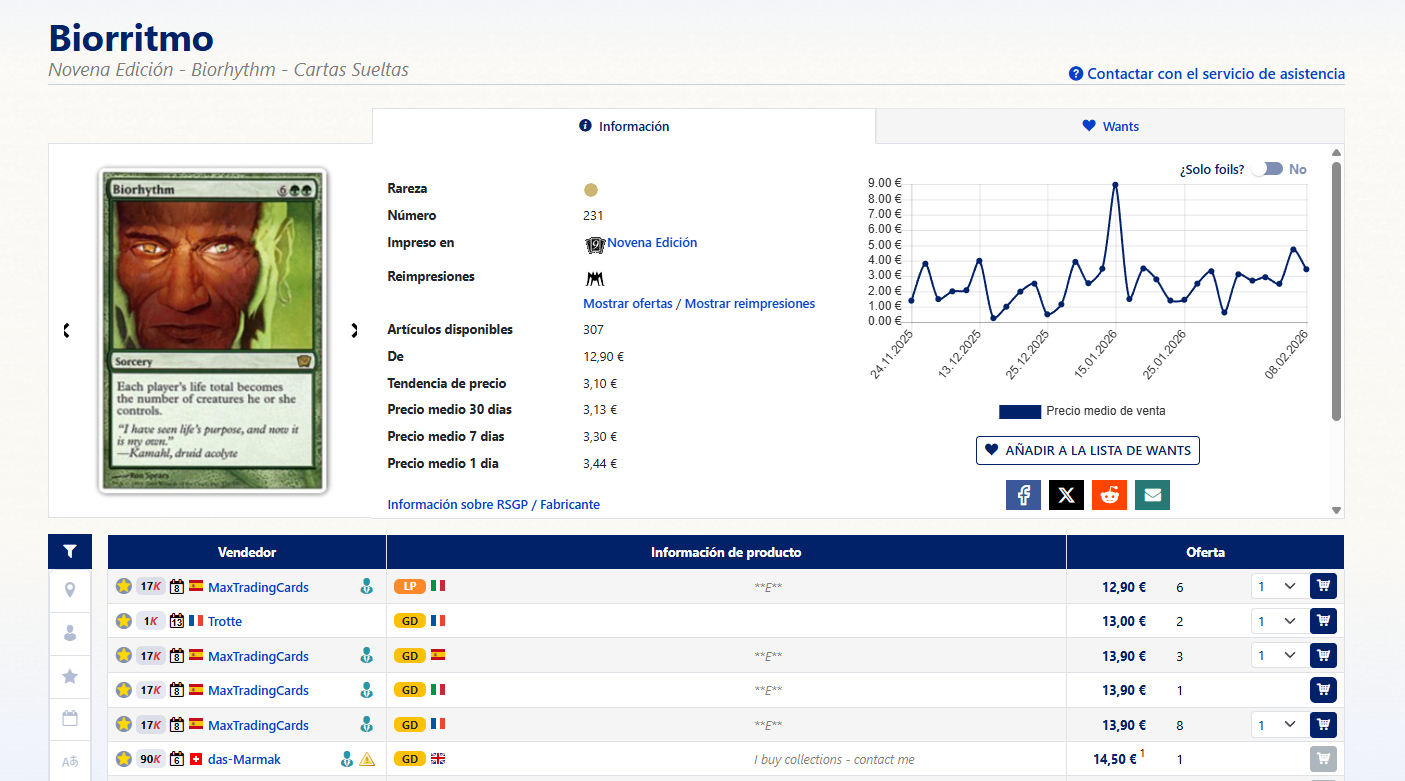
Task: Expand quantity selector for Trotte's offer
Action: [x=1277, y=621]
